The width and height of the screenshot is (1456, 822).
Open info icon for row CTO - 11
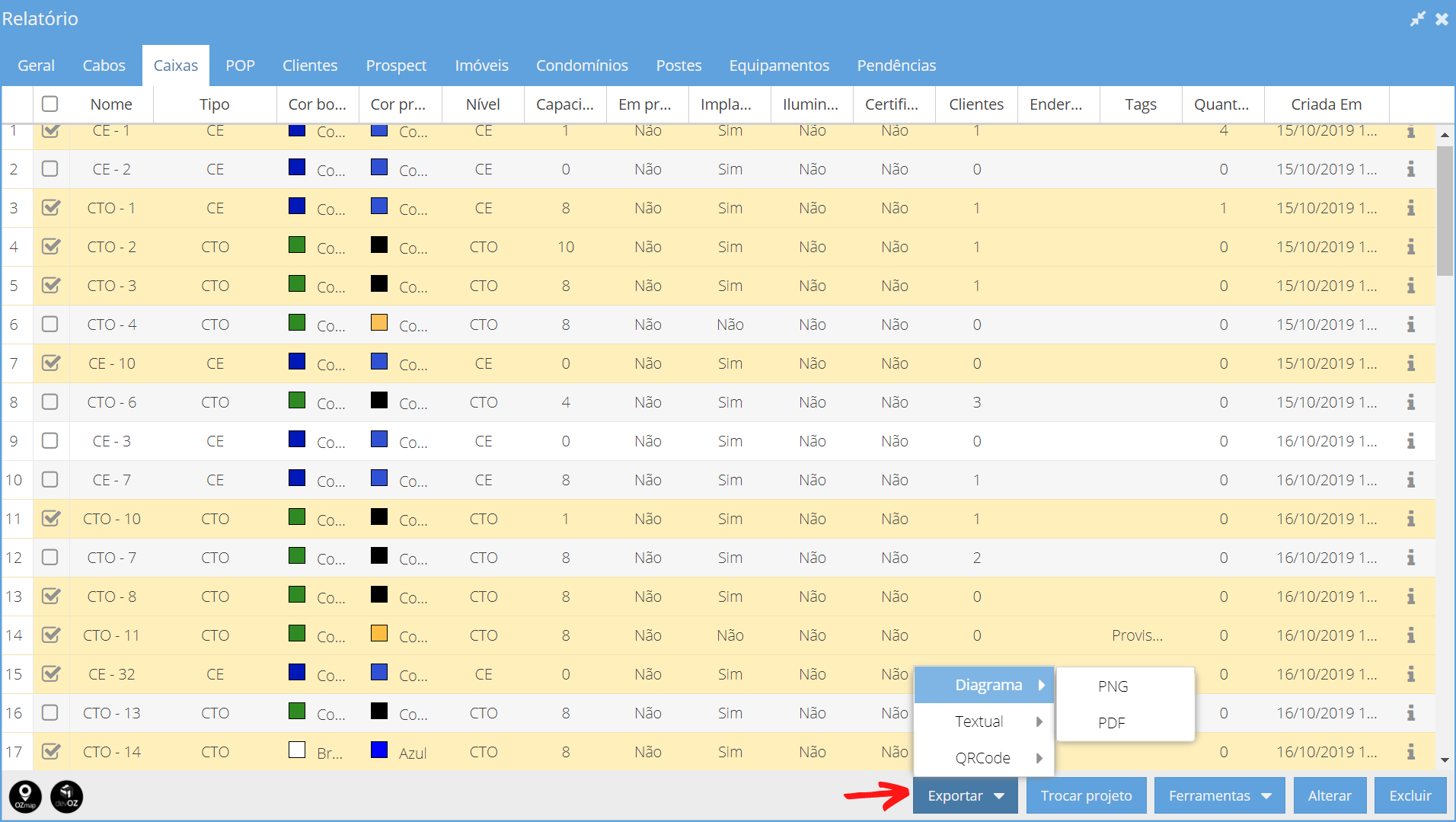click(x=1411, y=635)
